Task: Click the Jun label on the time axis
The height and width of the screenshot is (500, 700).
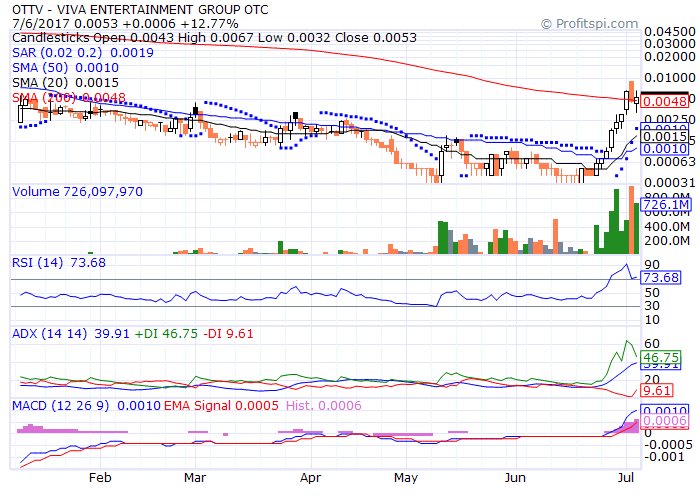Action: 515,478
